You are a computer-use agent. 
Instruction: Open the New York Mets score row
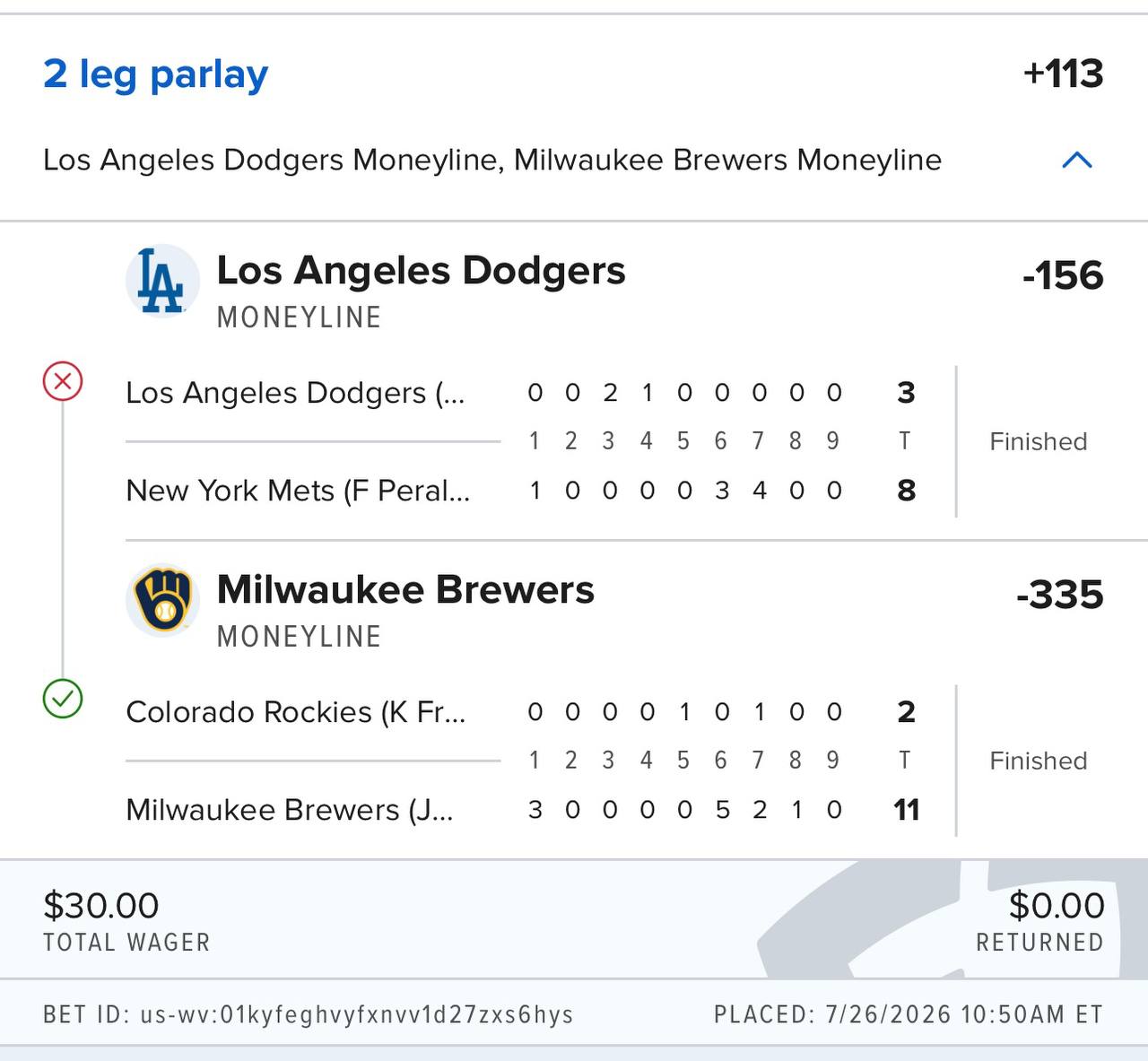521,491
